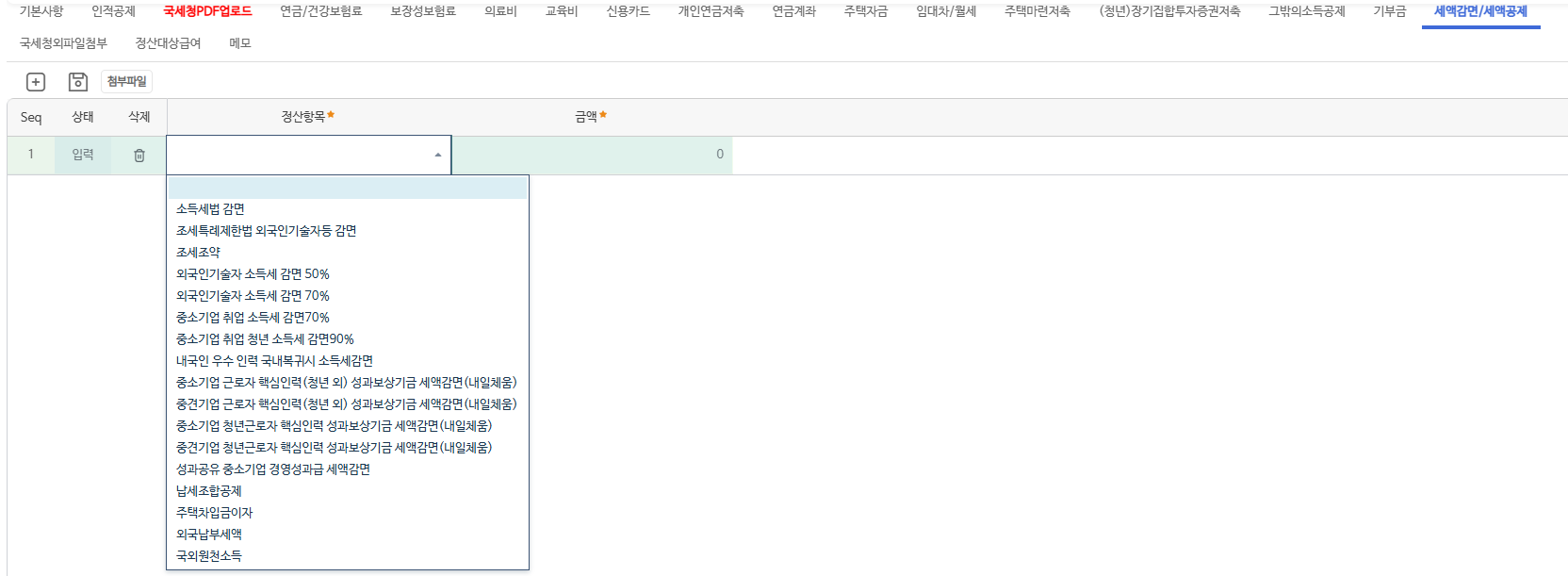Click the 첨부파일 button
The width and height of the screenshot is (1568, 576).
(127, 82)
